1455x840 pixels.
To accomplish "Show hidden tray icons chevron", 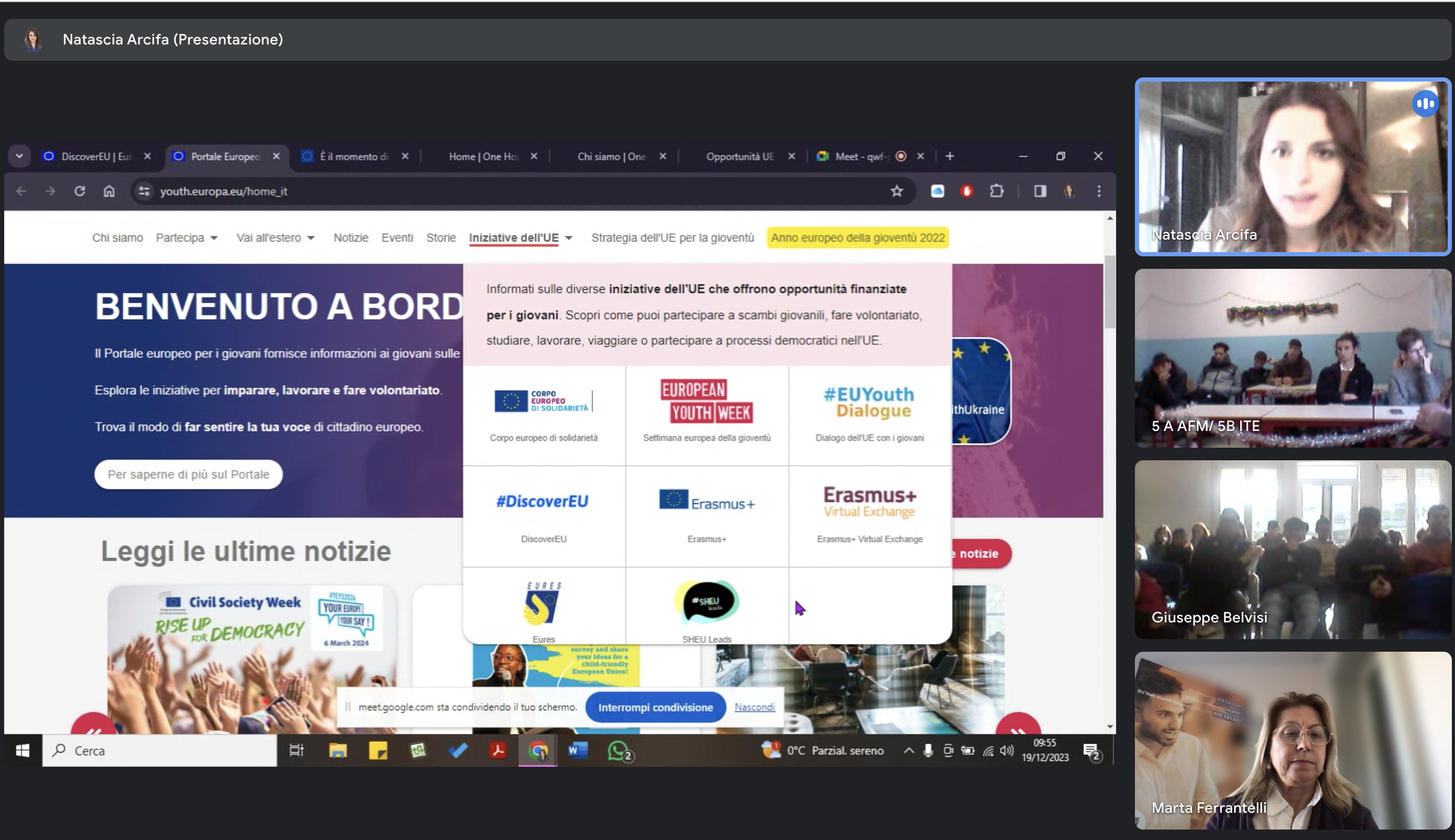I will coord(909,751).
